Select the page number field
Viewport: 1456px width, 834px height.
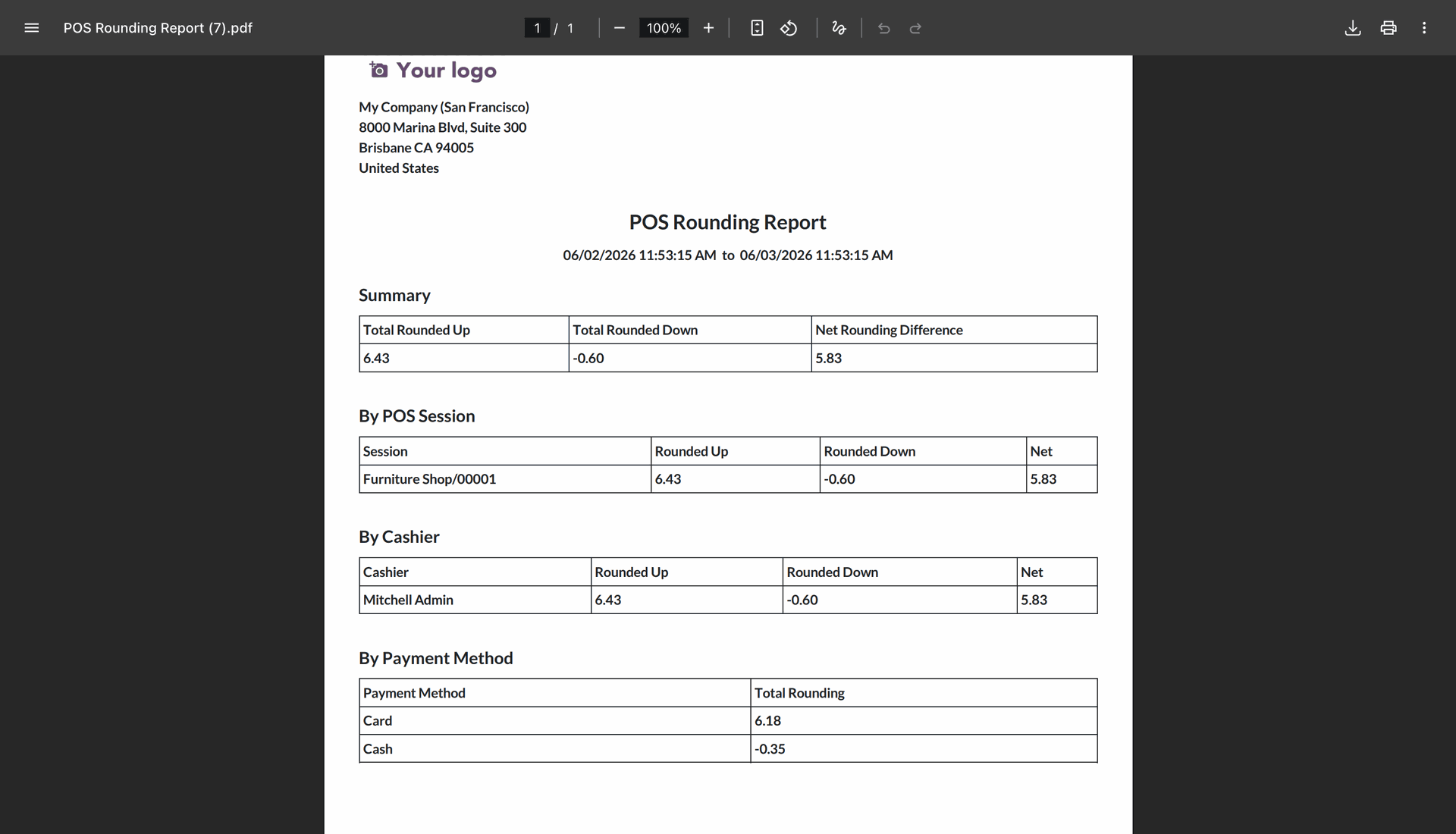[537, 28]
